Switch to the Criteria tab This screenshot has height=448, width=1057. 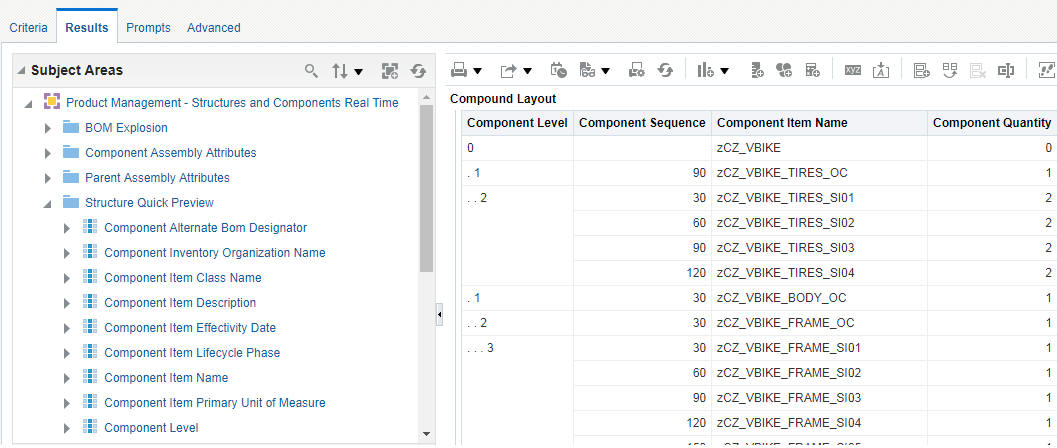click(x=28, y=28)
